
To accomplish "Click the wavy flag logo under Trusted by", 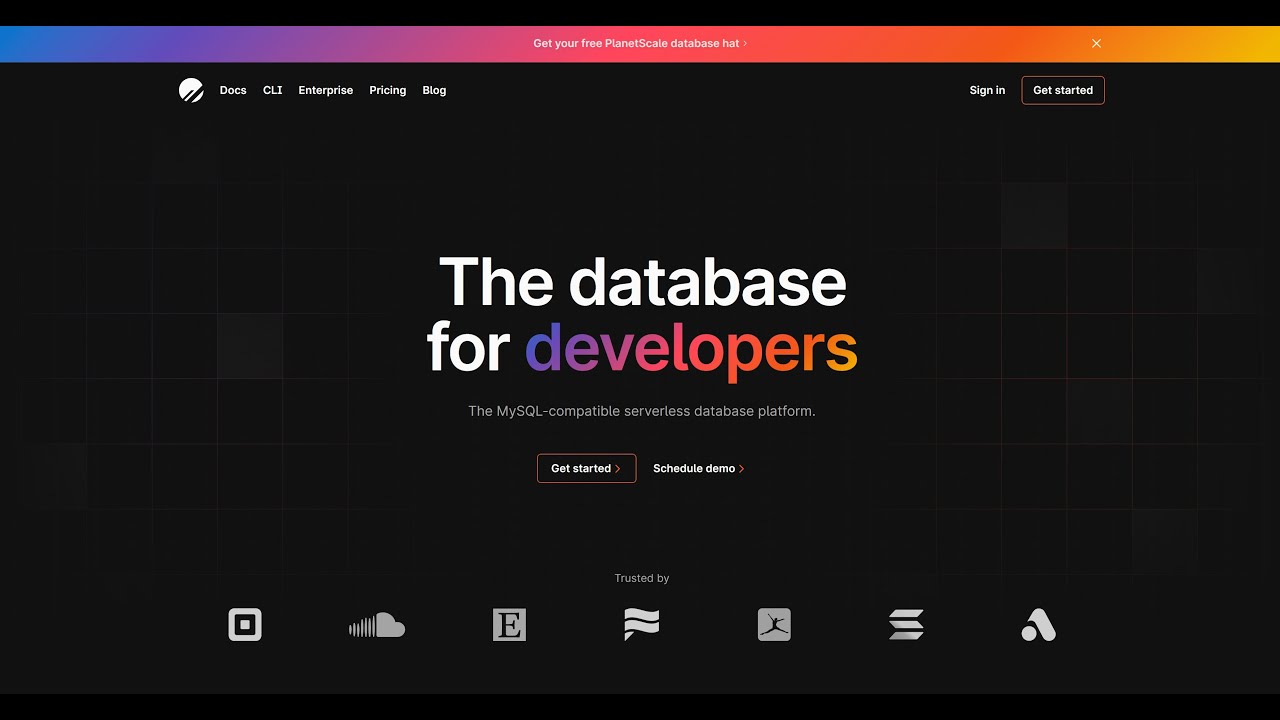I will pos(642,625).
